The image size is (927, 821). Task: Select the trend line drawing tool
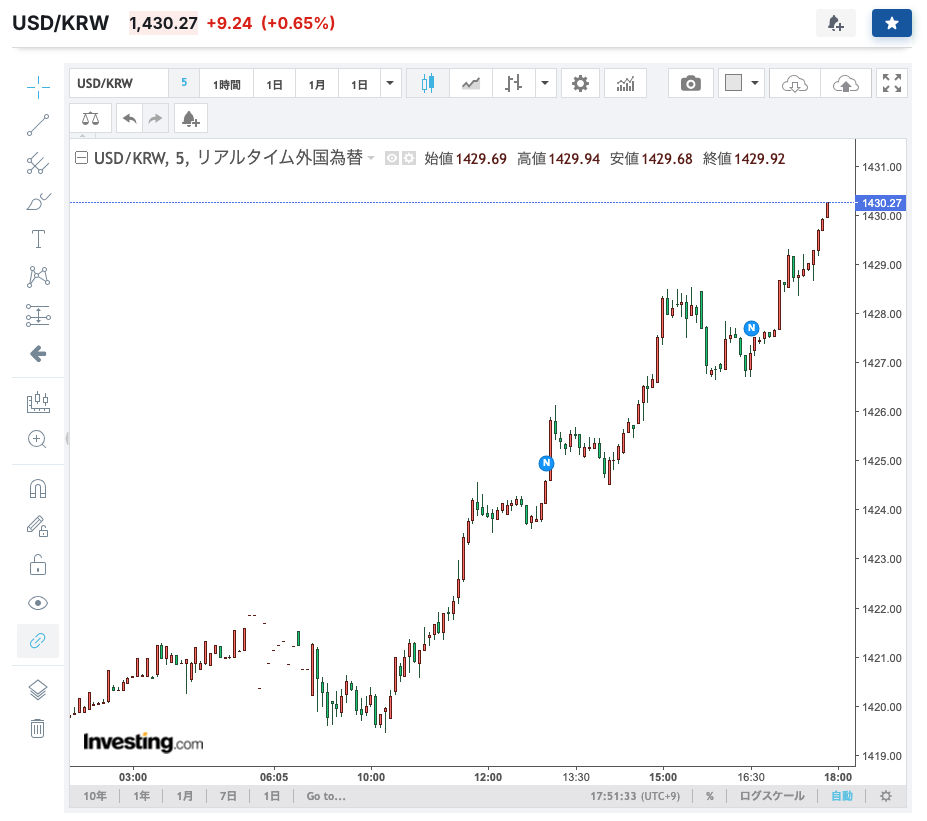click(38, 125)
